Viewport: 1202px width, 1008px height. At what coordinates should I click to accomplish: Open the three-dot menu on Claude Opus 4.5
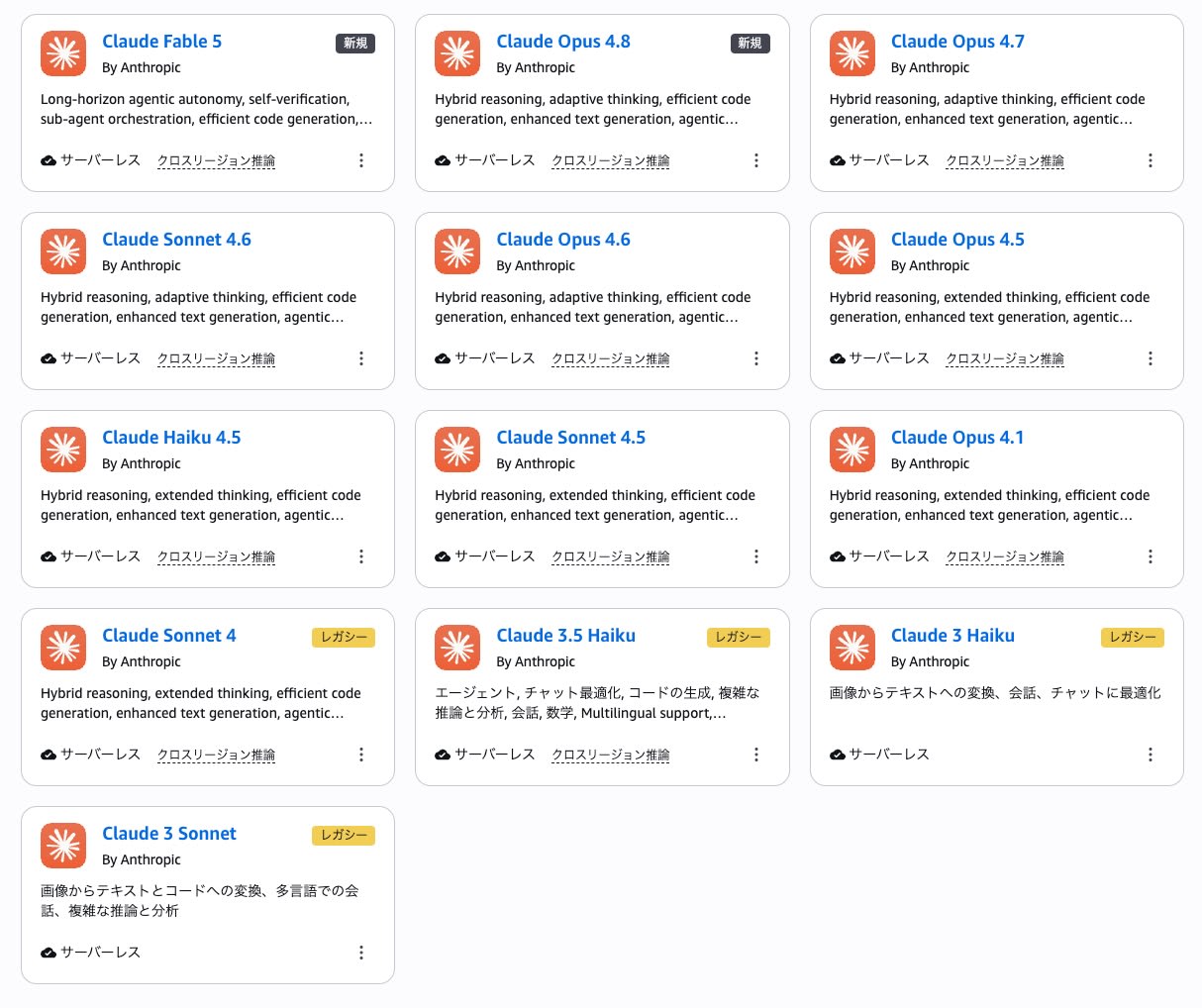pos(1151,358)
